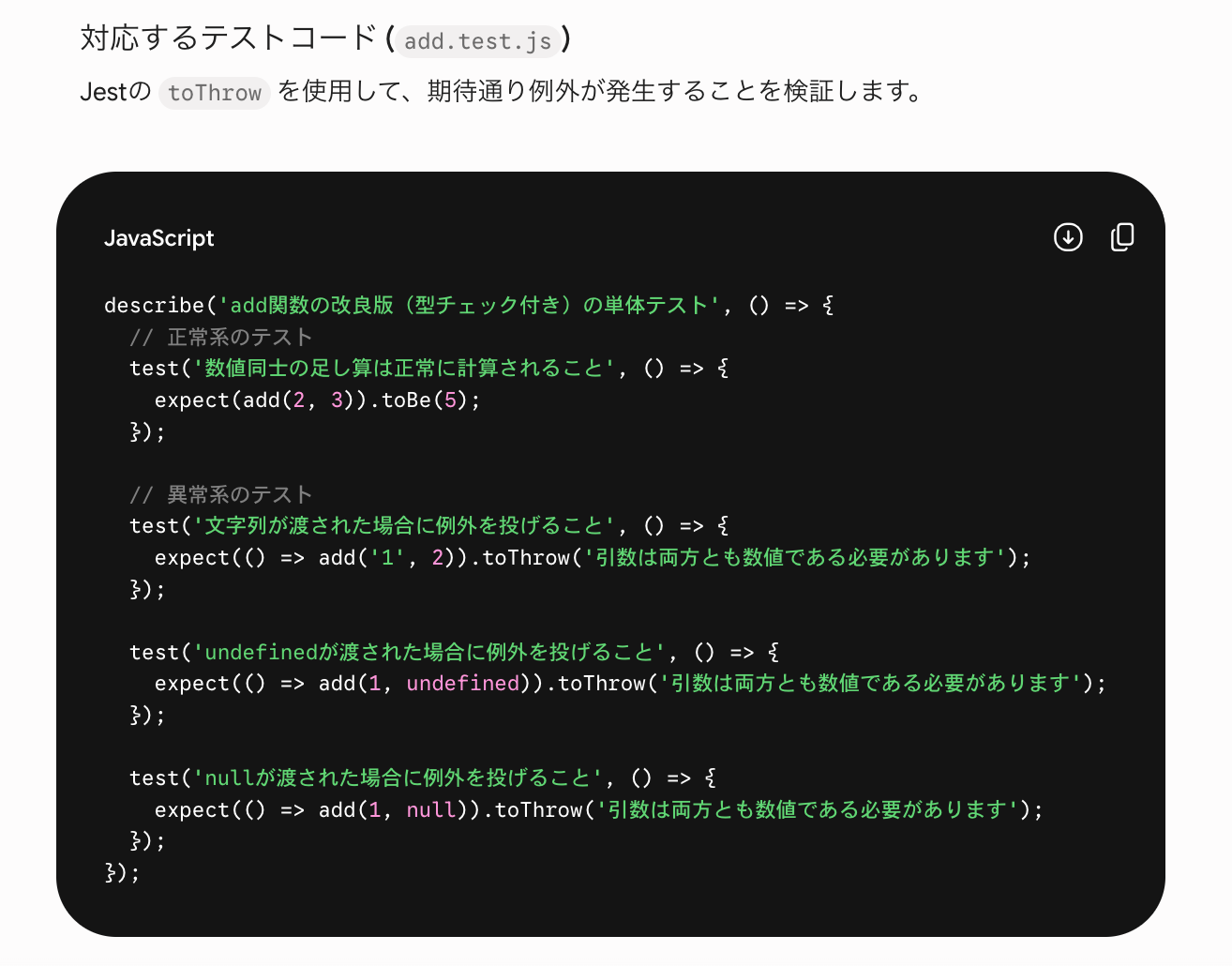Click the 正常系のテスト comment line

coord(220,338)
